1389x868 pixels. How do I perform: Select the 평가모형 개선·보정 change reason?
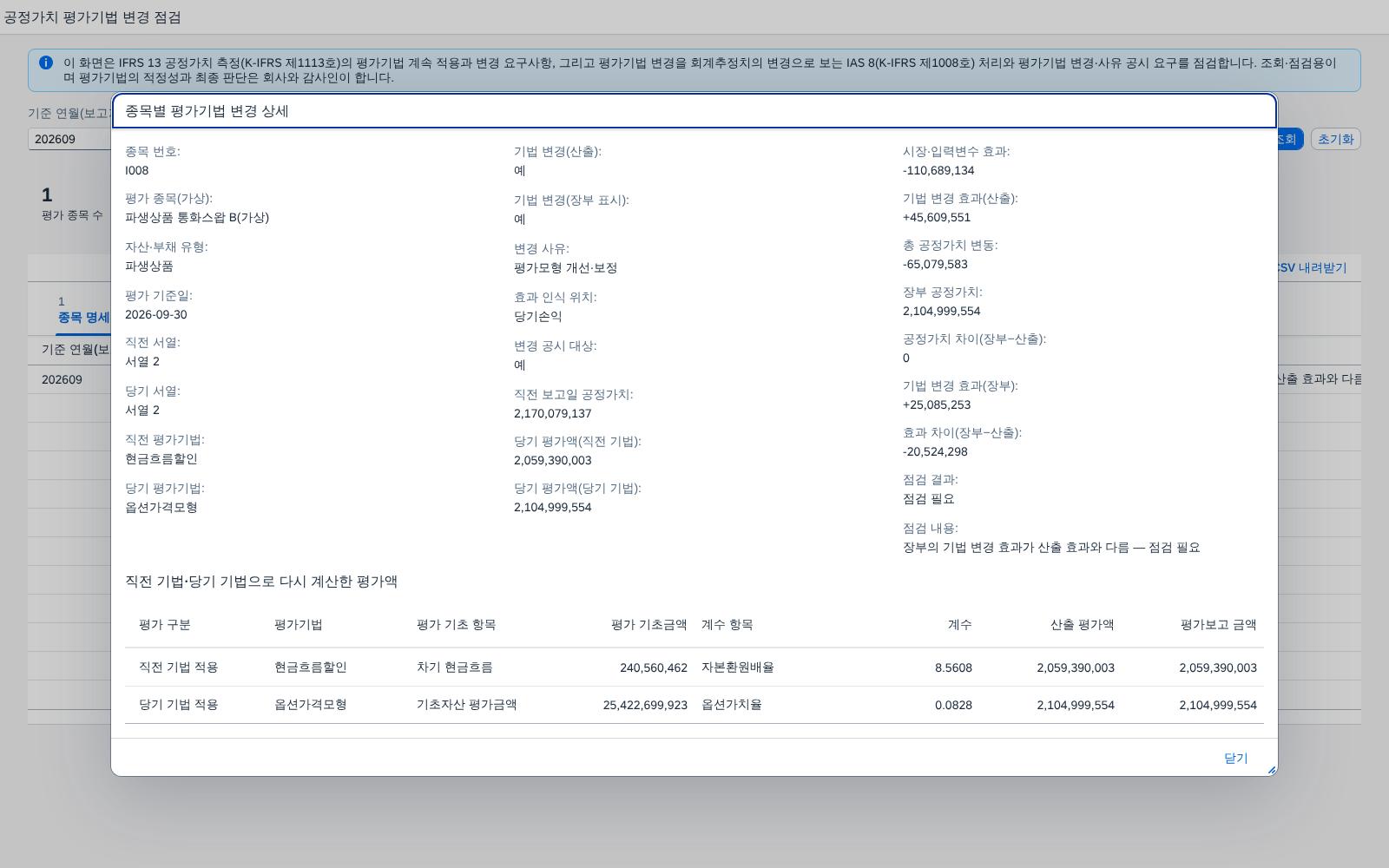(x=565, y=267)
